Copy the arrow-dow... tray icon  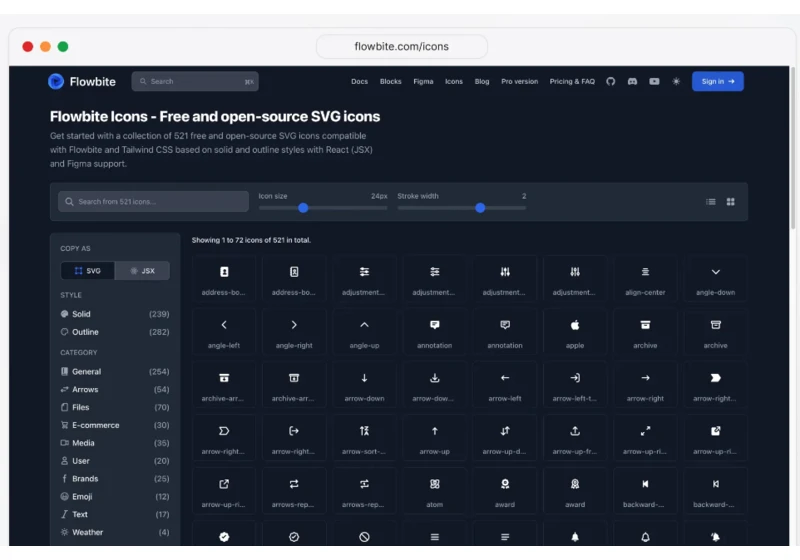[x=435, y=386]
